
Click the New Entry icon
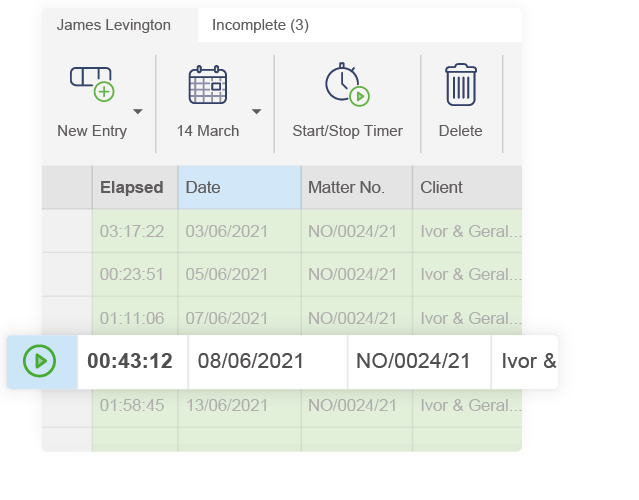click(x=92, y=84)
